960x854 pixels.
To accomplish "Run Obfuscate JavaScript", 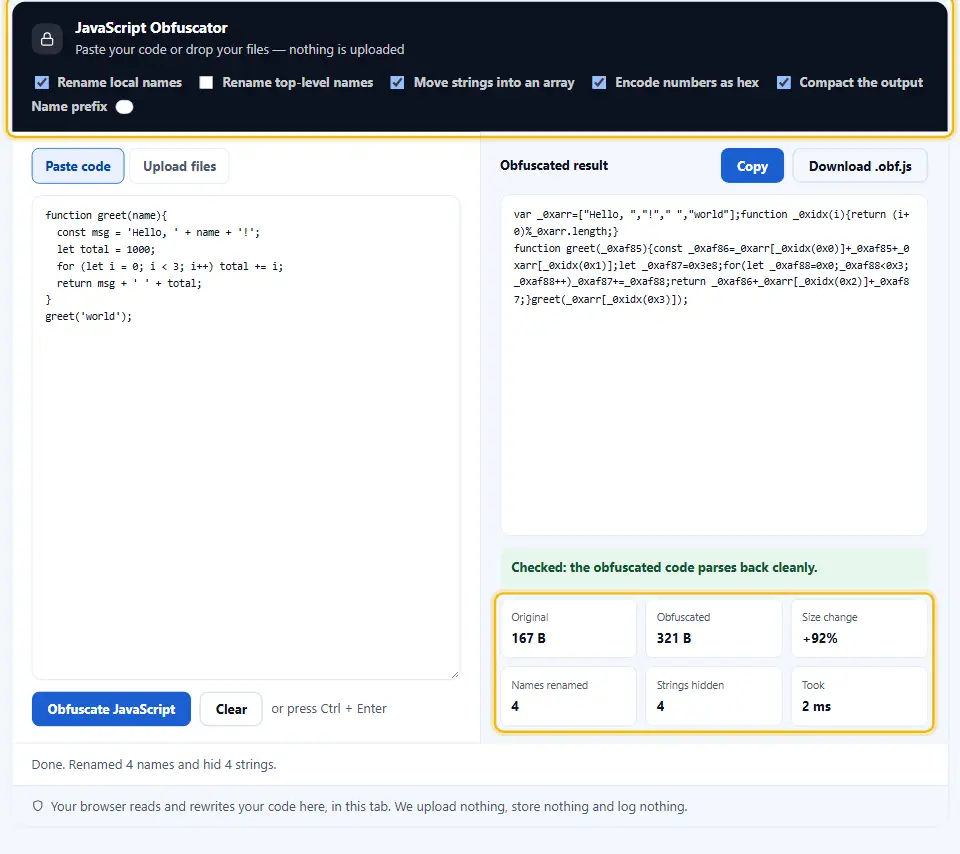I will click(x=111, y=709).
